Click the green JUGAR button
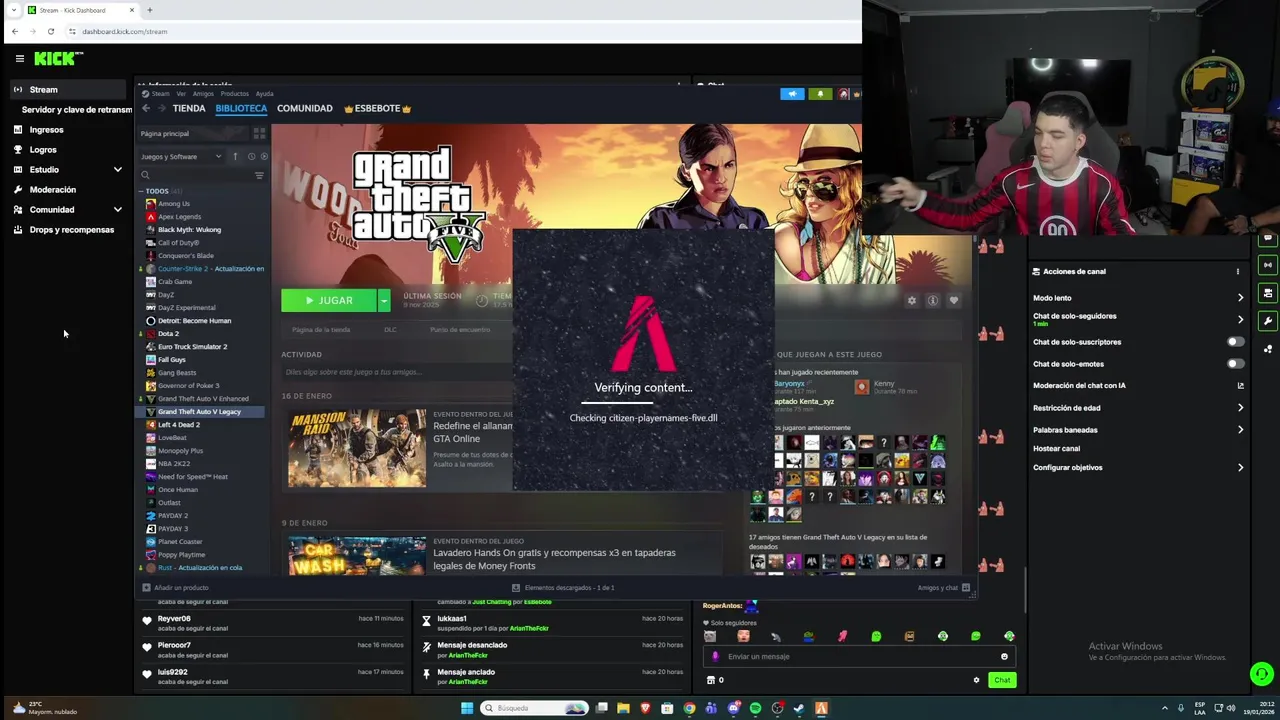The image size is (1280, 720). tap(329, 300)
